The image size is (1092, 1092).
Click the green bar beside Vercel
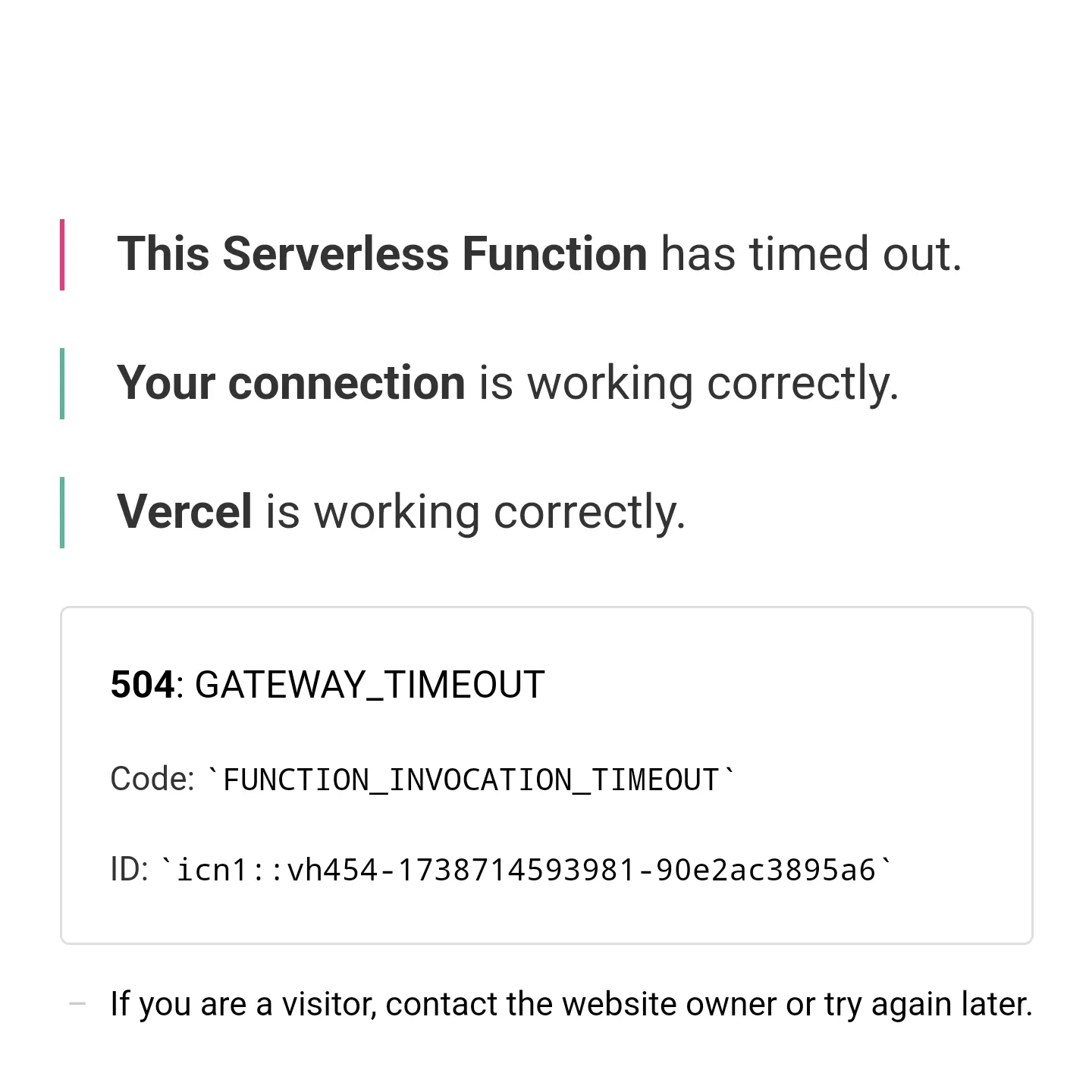62,513
